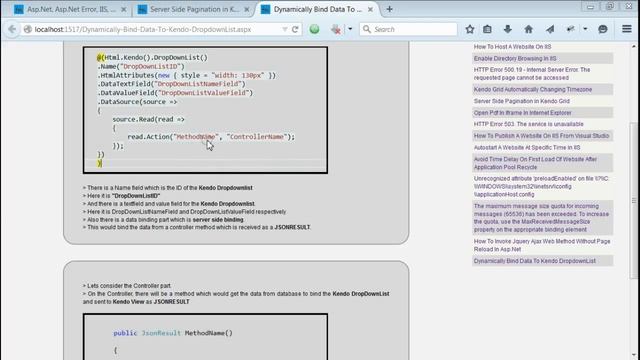Open maximum message size quota link
This screenshot has height=360, width=640.
(541, 218)
